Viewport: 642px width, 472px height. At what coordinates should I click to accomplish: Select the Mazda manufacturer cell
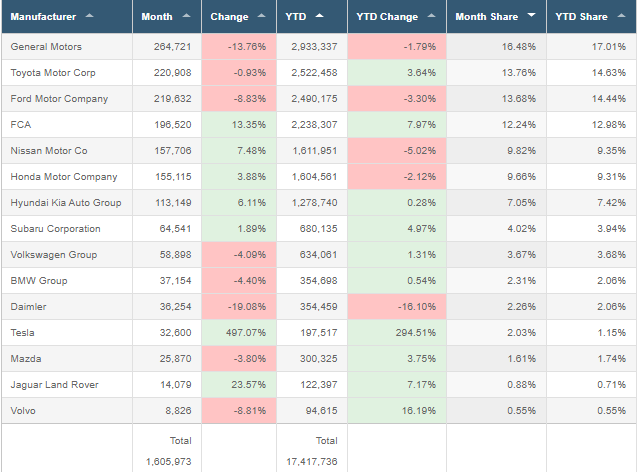pyautogui.click(x=67, y=359)
